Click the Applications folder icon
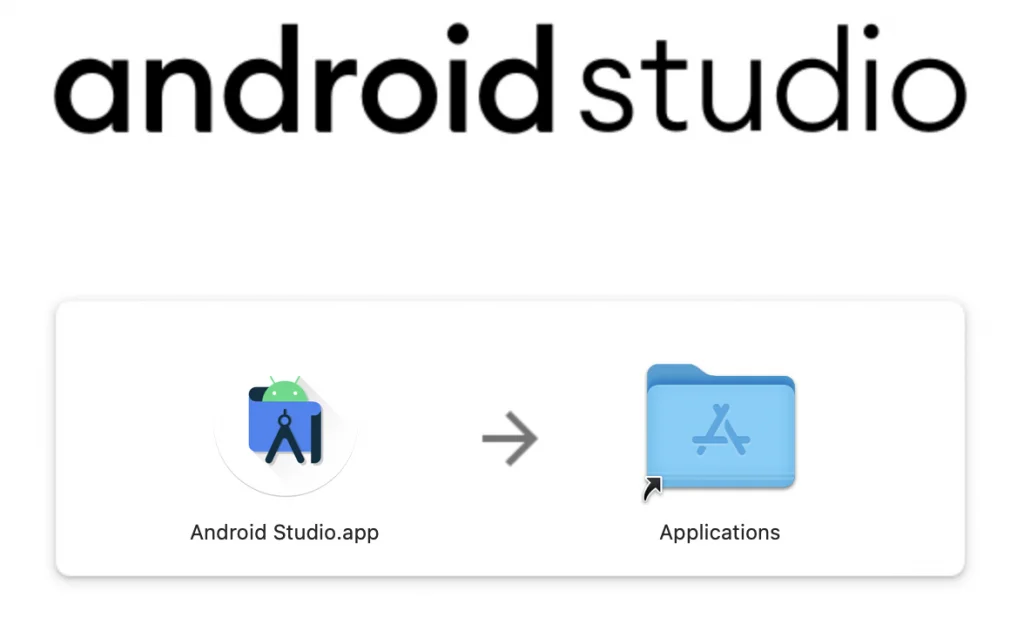The image size is (1024, 637). point(720,428)
